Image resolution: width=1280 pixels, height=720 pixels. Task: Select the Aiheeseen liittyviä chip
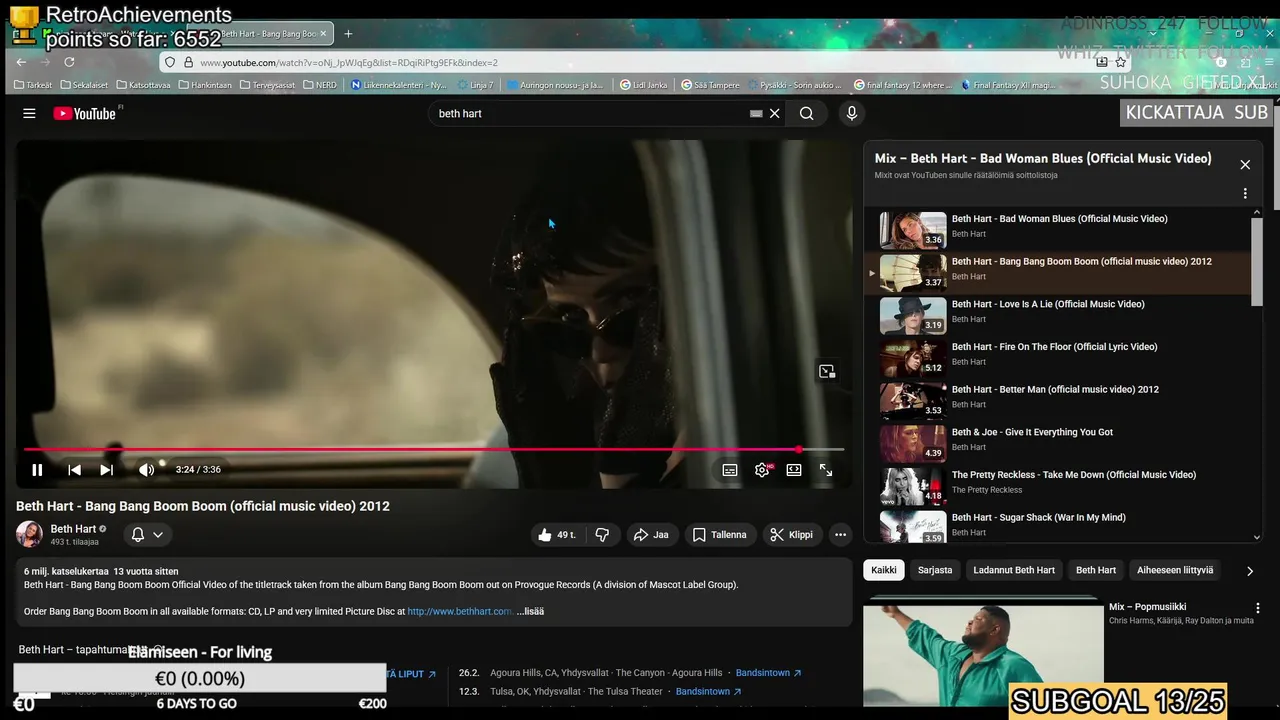pyautogui.click(x=1175, y=570)
